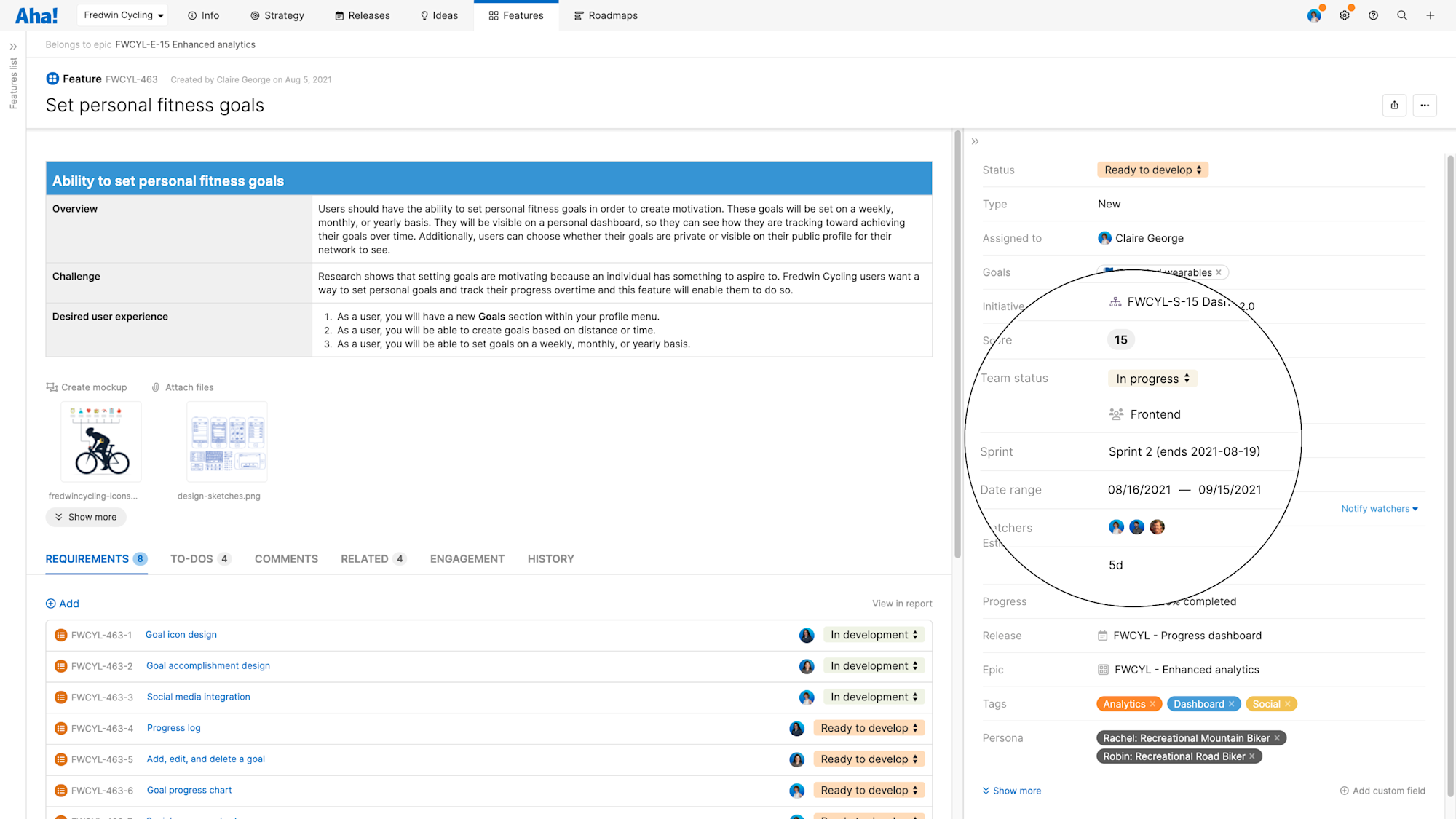Click the Attach files paperclip icon
This screenshot has height=819, width=1456.
(x=155, y=387)
